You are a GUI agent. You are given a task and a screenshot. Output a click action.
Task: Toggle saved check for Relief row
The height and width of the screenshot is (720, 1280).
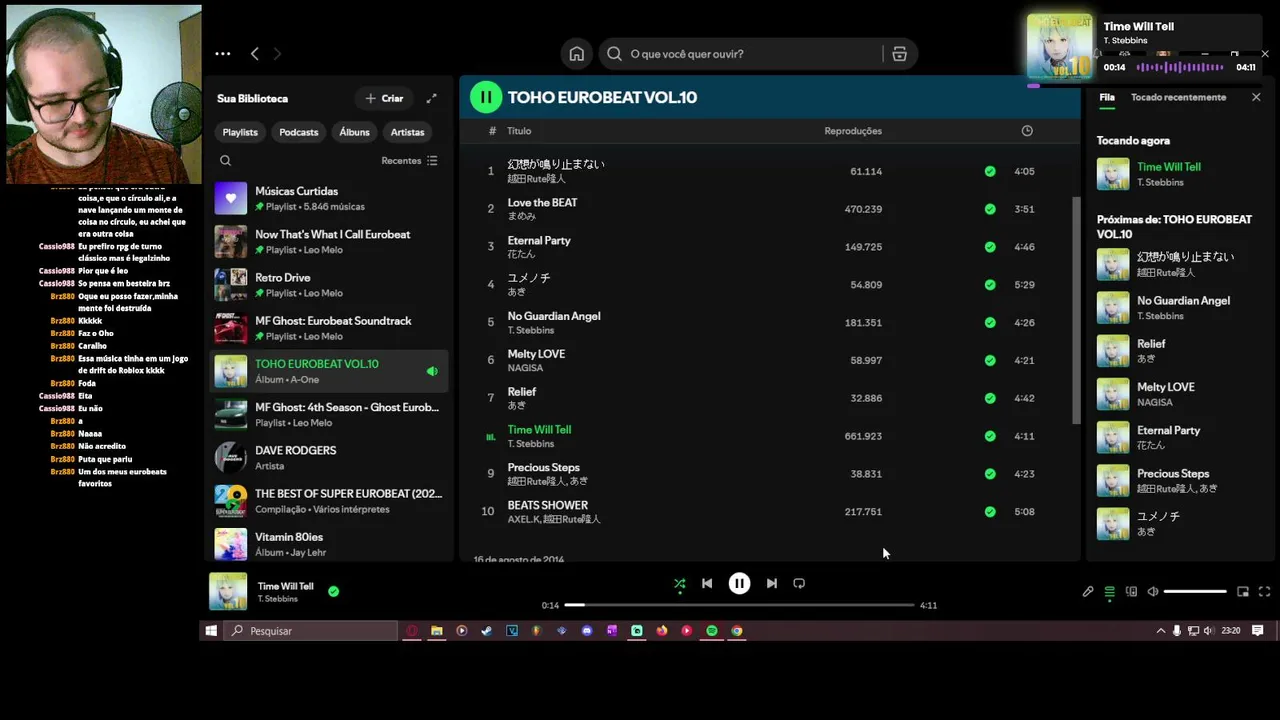[990, 398]
